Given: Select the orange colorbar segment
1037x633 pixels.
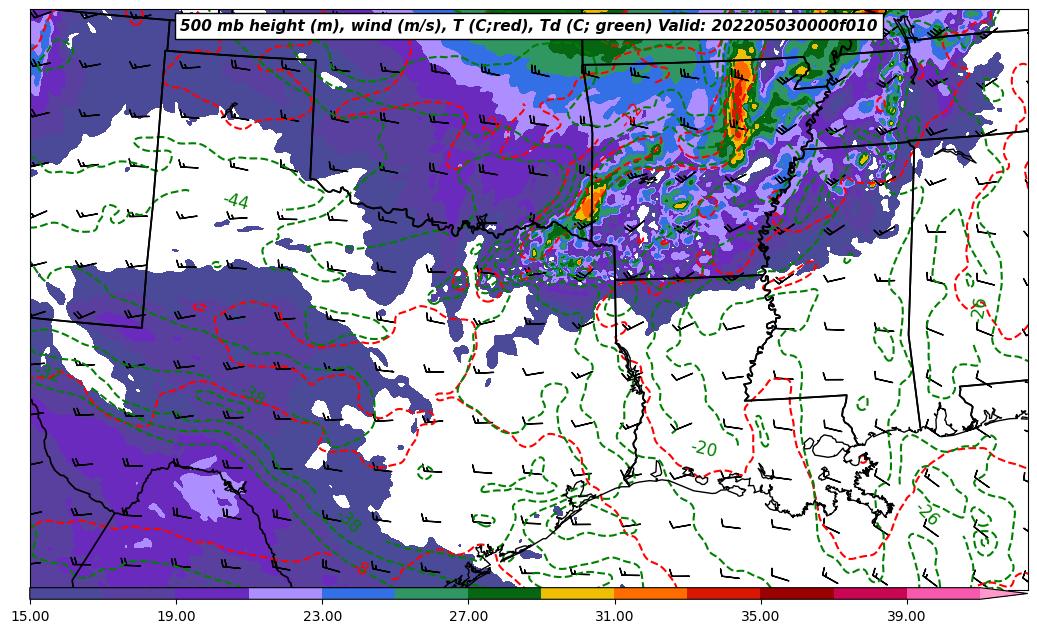Looking at the screenshot, I should coord(650,593).
